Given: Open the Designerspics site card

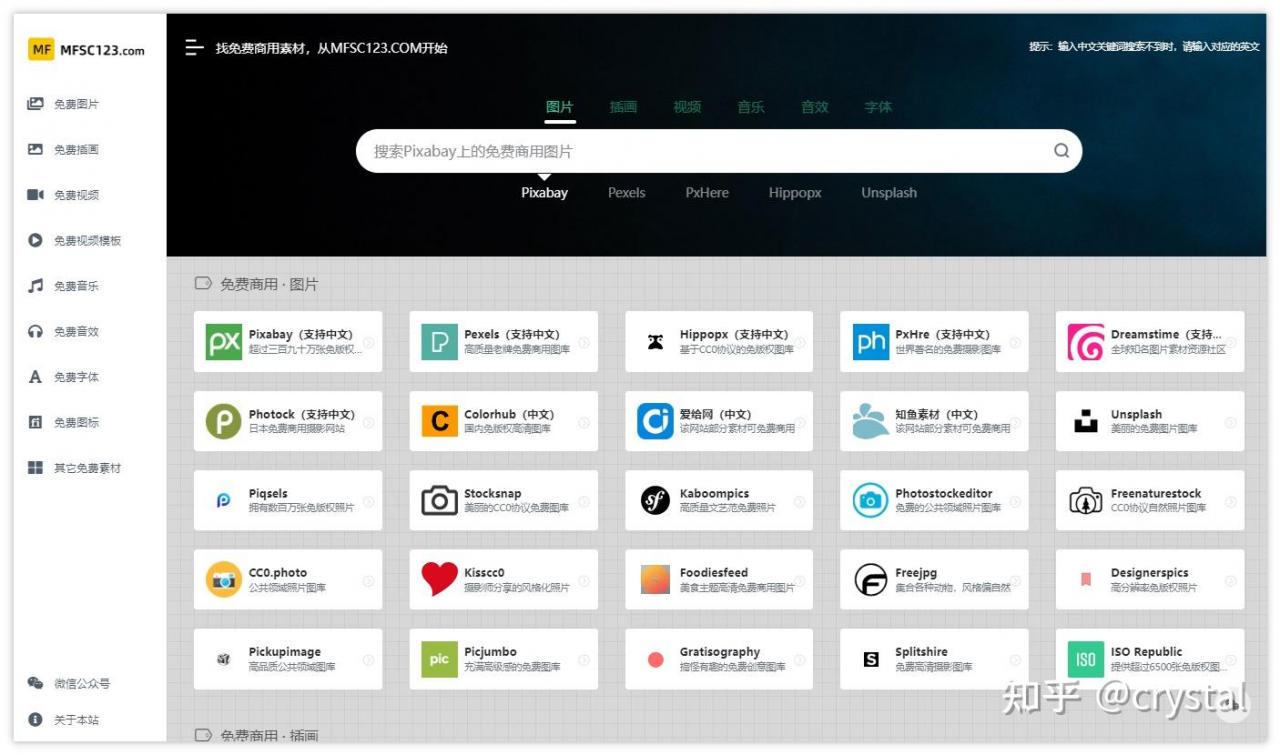Looking at the screenshot, I should click(x=1150, y=579).
